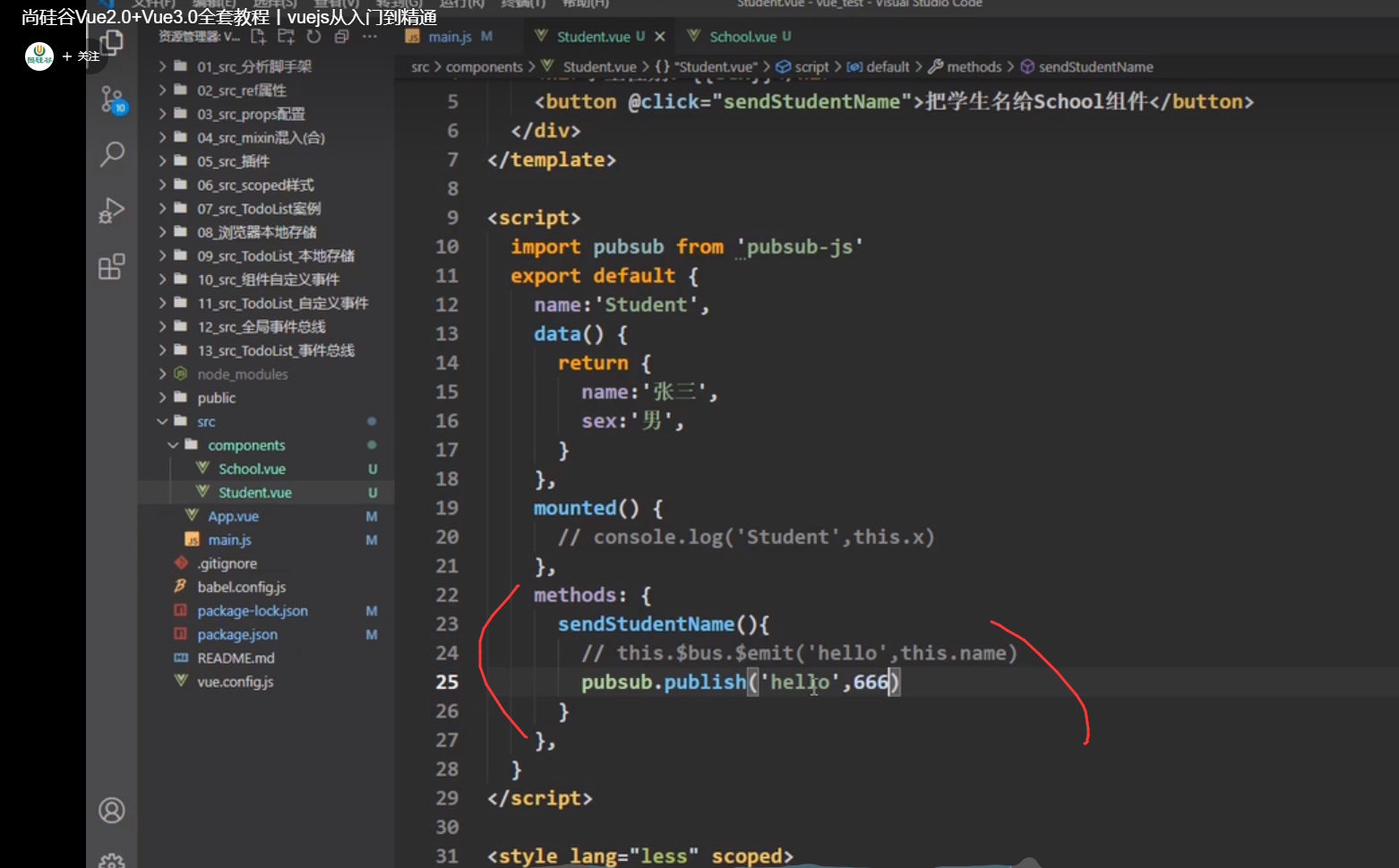Click the folder icon of public
Screen dimensions: 1399x868
(181, 397)
